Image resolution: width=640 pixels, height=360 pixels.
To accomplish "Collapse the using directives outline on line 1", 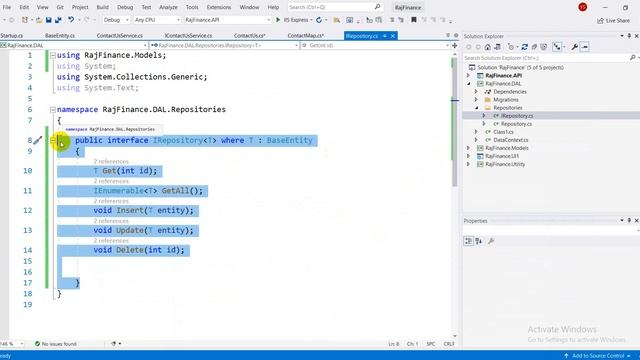I will click(53, 56).
